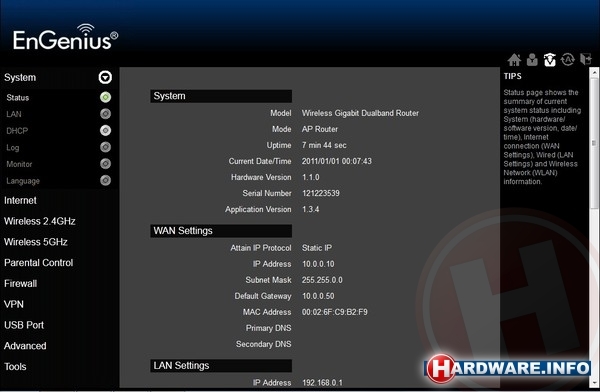Click the round indicator next to LAN

click(x=105, y=114)
